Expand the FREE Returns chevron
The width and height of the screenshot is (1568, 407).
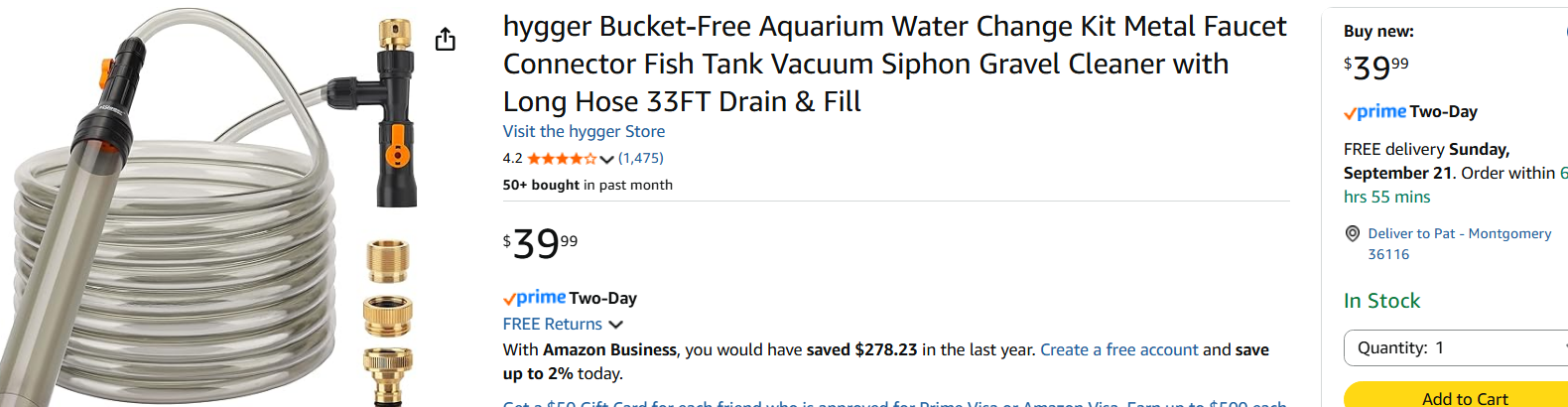point(616,325)
